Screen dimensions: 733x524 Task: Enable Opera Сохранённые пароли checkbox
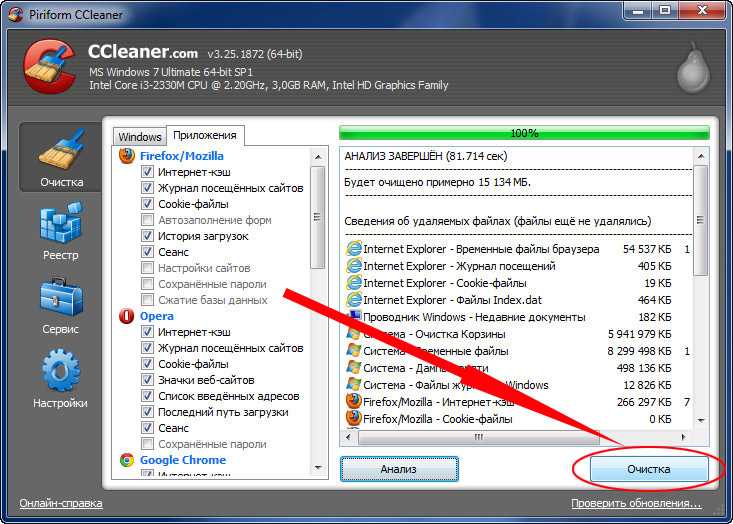[147, 444]
